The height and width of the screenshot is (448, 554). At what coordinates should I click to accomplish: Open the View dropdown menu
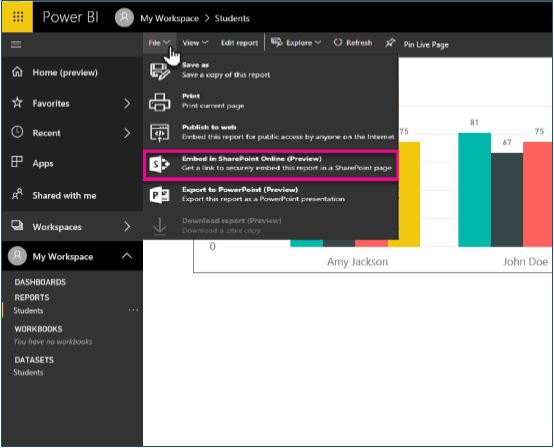(195, 43)
